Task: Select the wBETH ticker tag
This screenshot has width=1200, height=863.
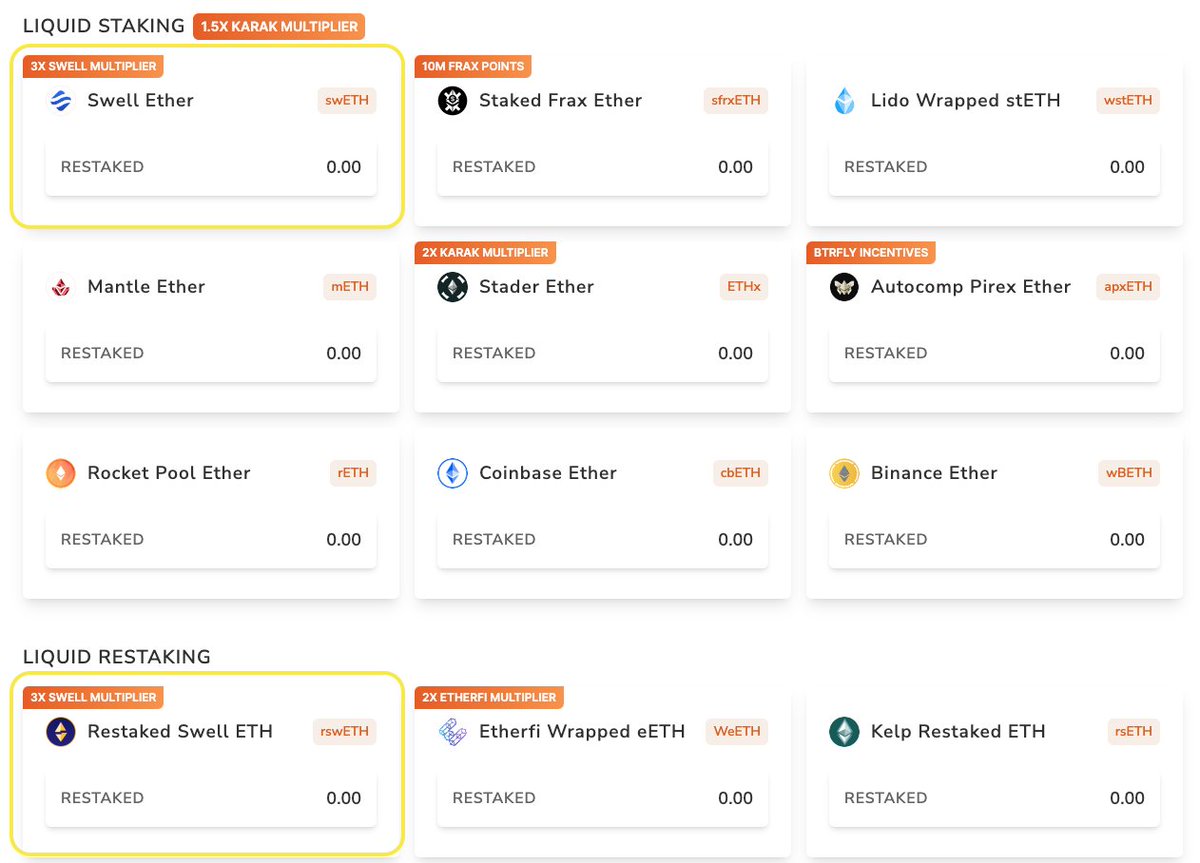Action: tap(1130, 472)
